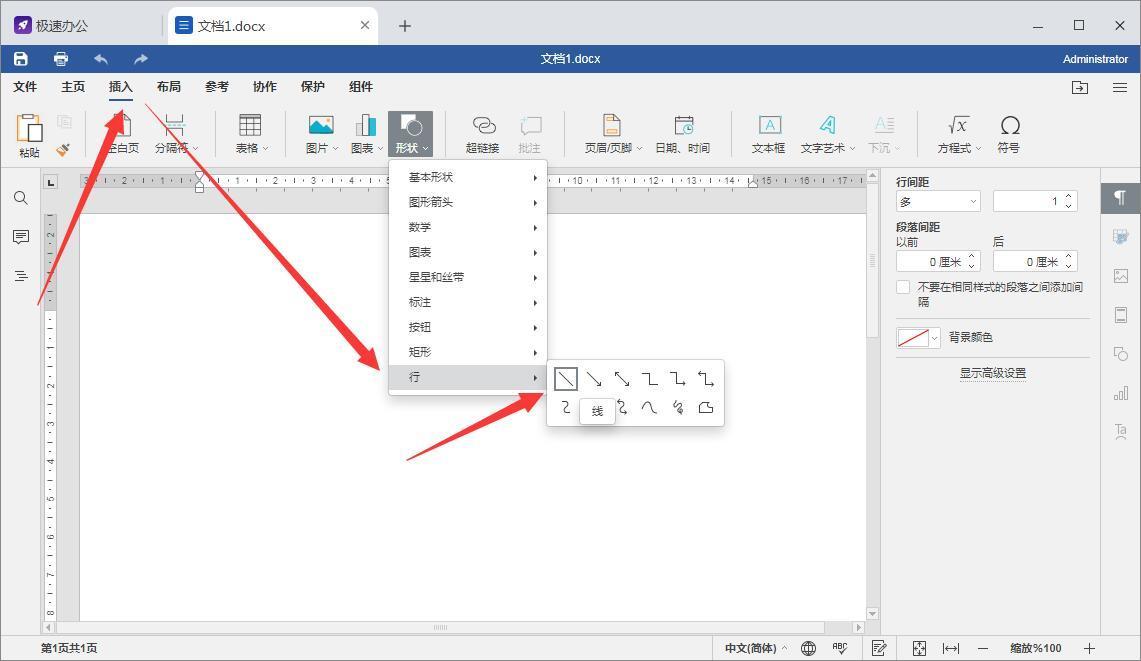The height and width of the screenshot is (661, 1141).
Task: Enable no spacing between same-style paragraphs checkbox
Action: [904, 288]
